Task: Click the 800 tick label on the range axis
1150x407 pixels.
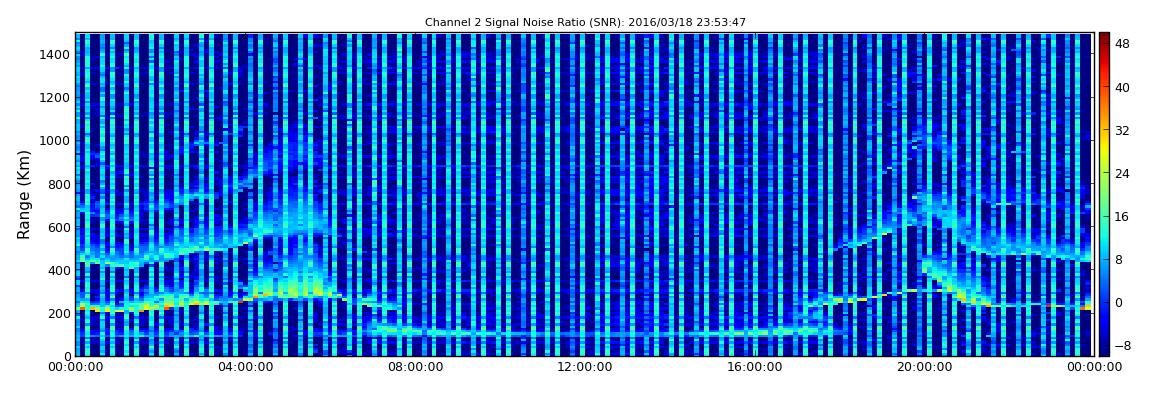Action: (59, 184)
